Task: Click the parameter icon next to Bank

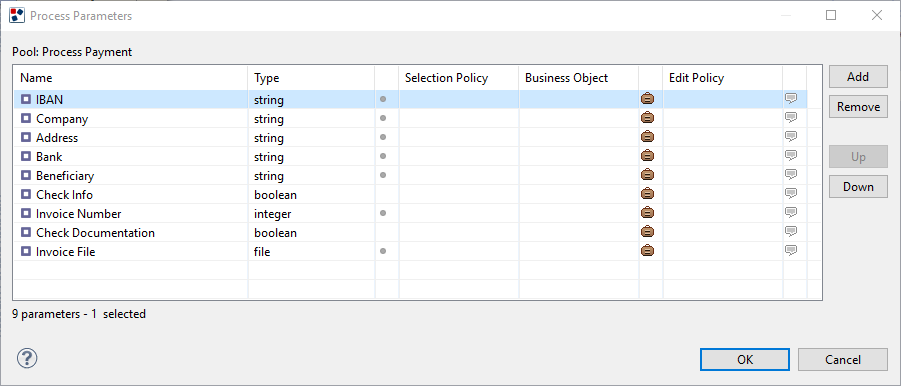Action: coord(26,156)
